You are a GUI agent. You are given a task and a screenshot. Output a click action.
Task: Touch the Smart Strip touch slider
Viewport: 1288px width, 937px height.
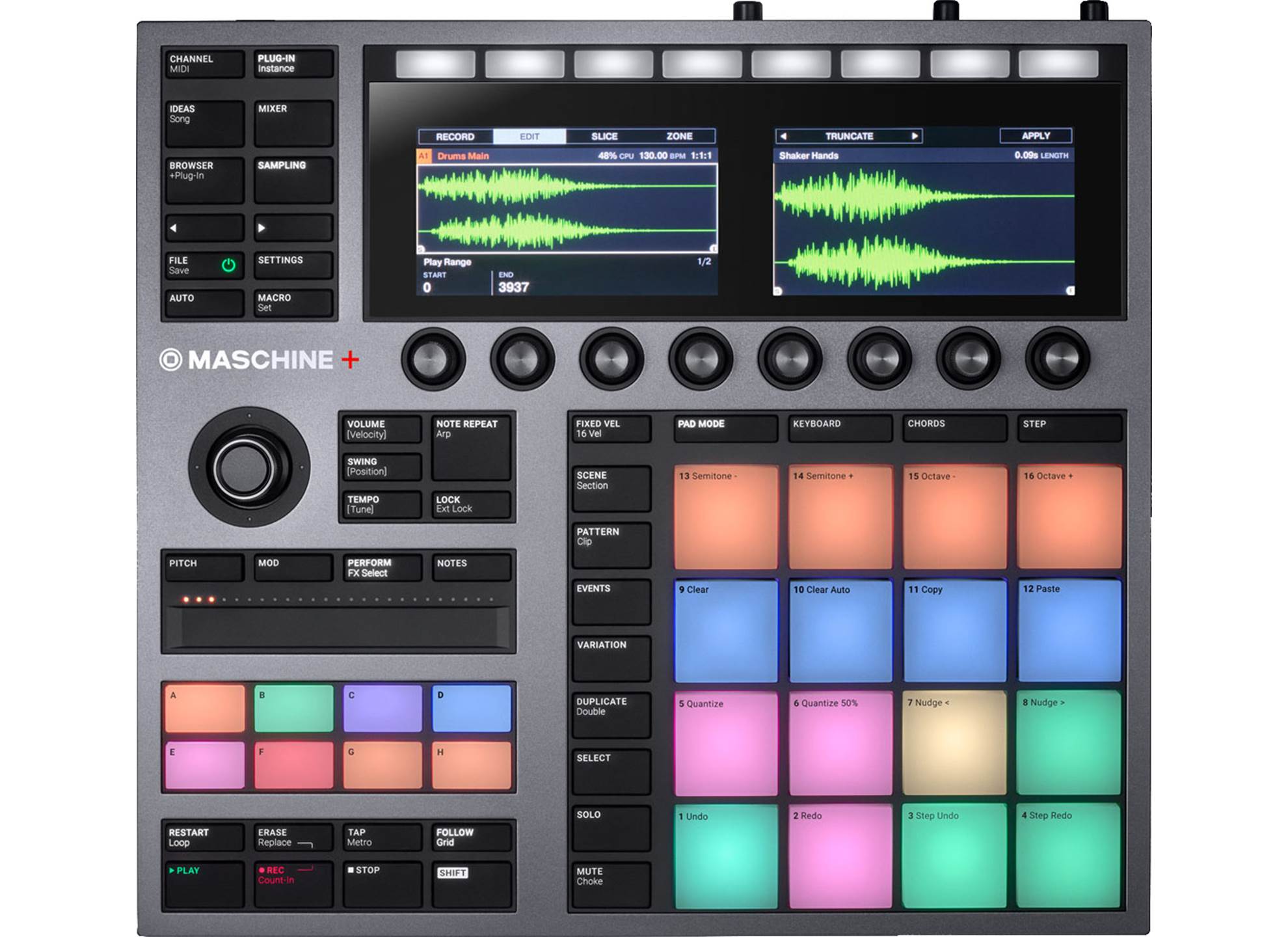[338, 627]
